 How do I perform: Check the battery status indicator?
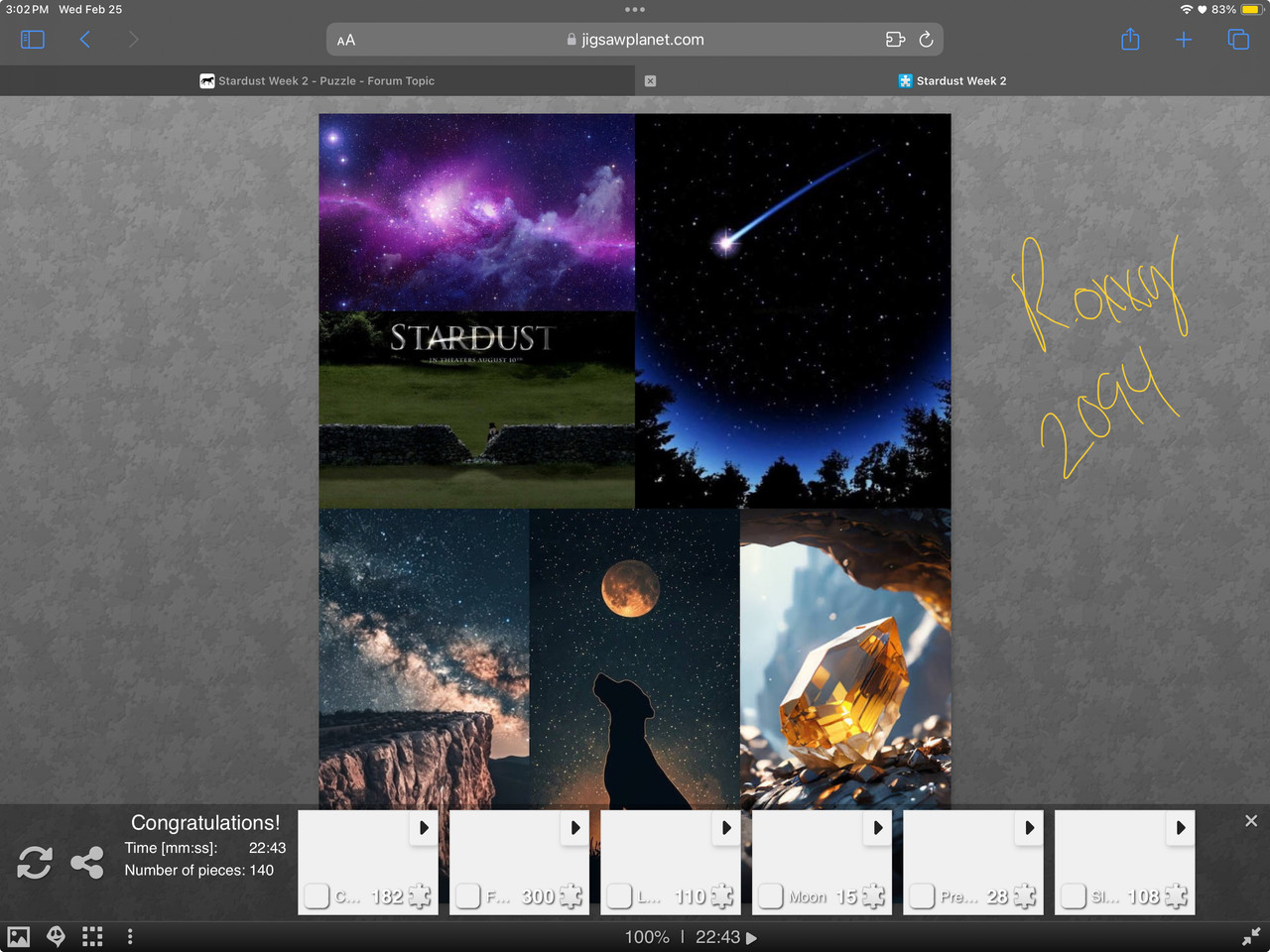(x=1251, y=9)
